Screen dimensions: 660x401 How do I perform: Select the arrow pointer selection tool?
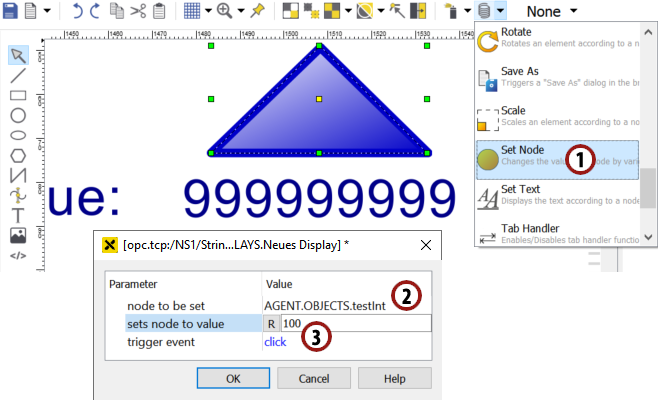point(18,54)
